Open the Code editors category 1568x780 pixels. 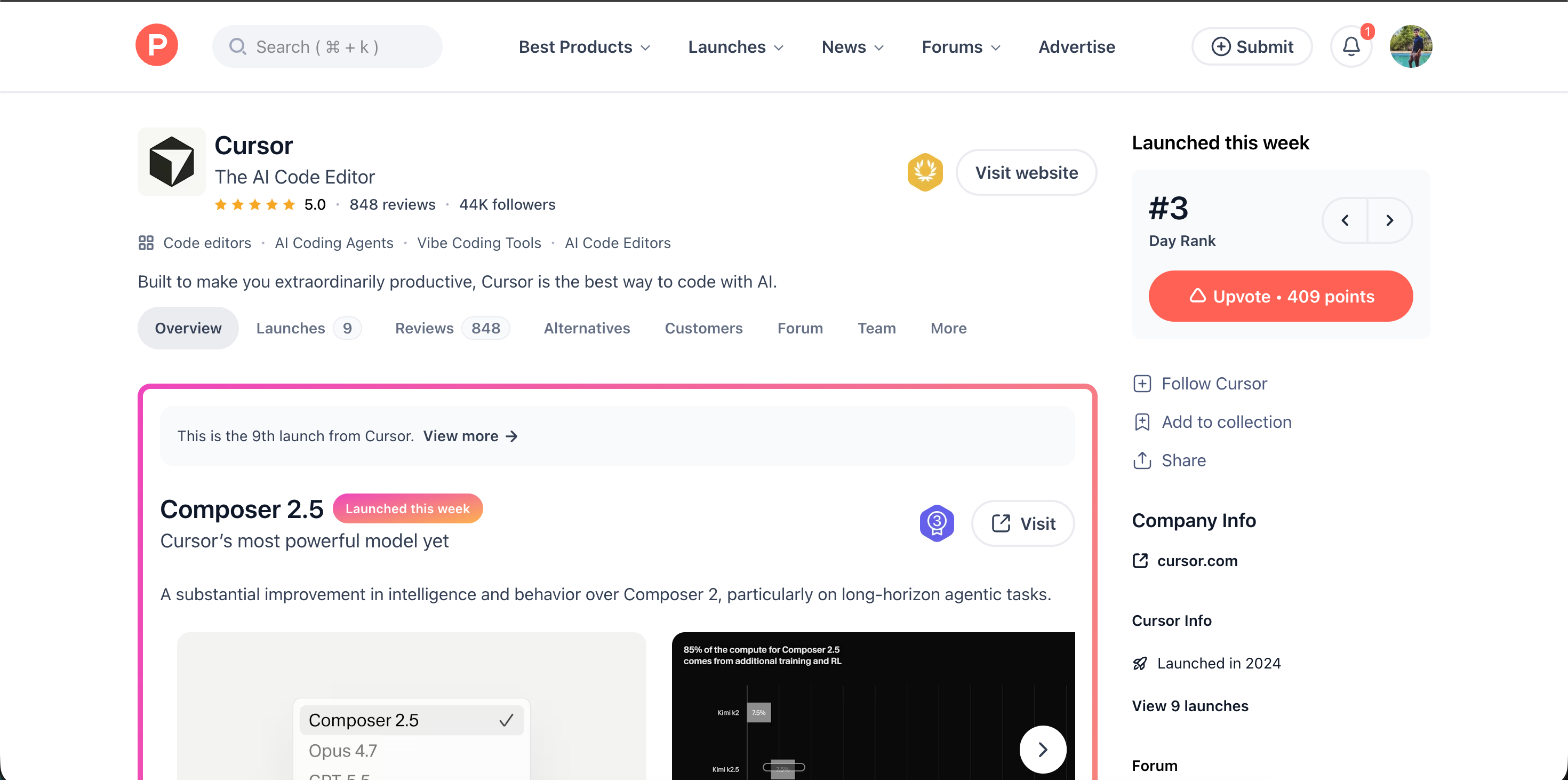click(207, 243)
